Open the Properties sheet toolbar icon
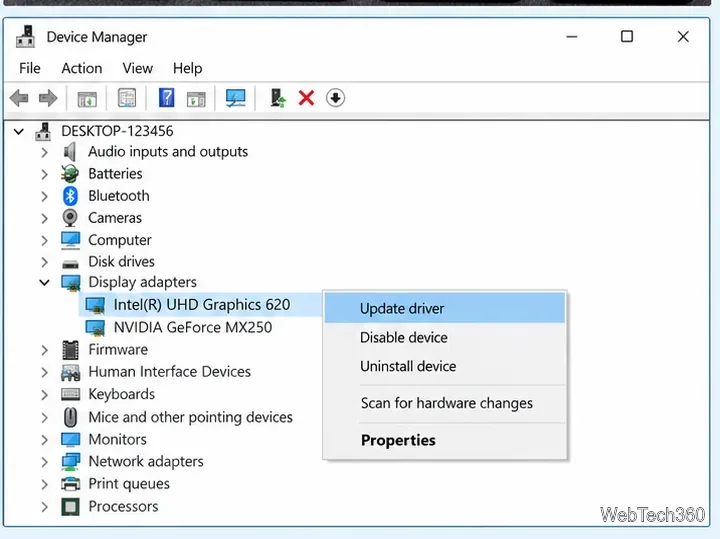The image size is (720, 539). (127, 98)
